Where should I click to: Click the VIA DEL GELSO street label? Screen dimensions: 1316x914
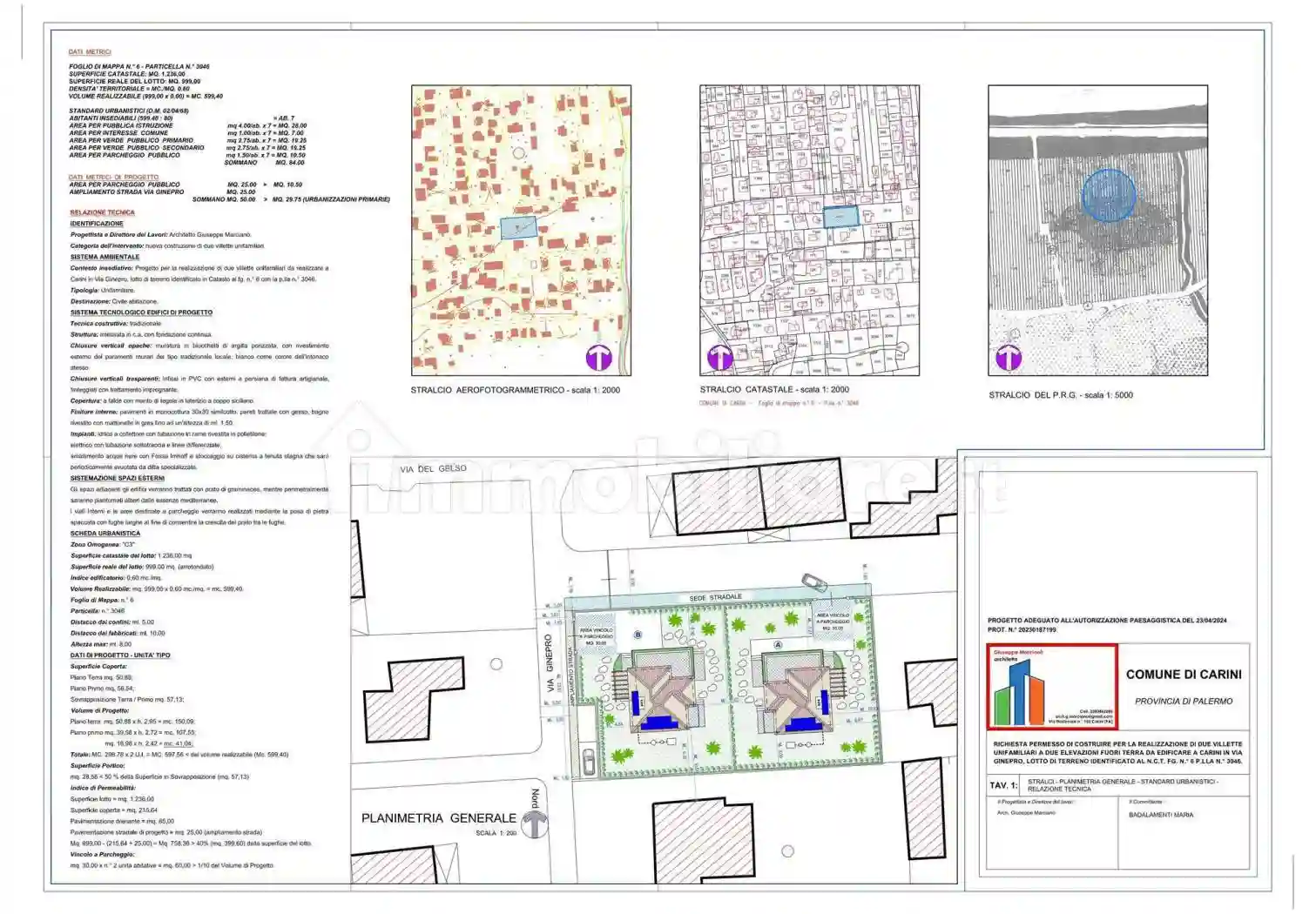[x=433, y=469]
